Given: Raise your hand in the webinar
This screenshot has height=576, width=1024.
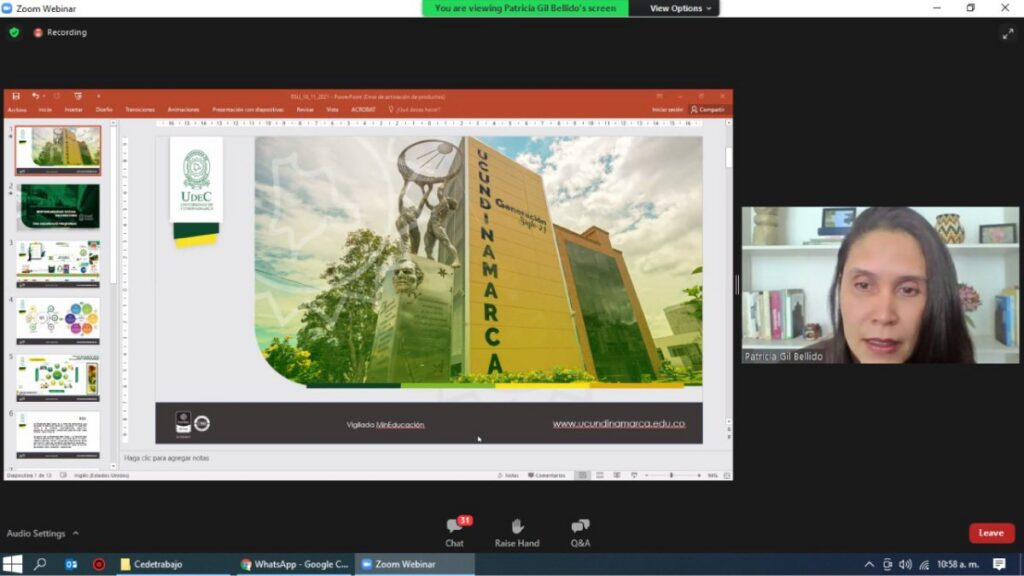Looking at the screenshot, I should pos(517,532).
